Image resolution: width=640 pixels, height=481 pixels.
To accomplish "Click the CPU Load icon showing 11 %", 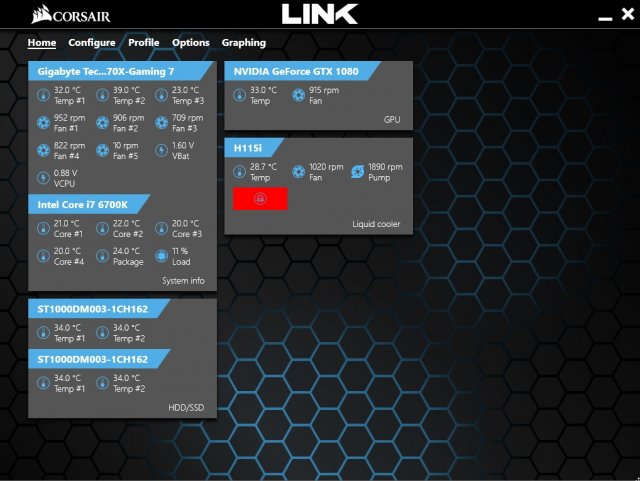I will click(x=161, y=256).
